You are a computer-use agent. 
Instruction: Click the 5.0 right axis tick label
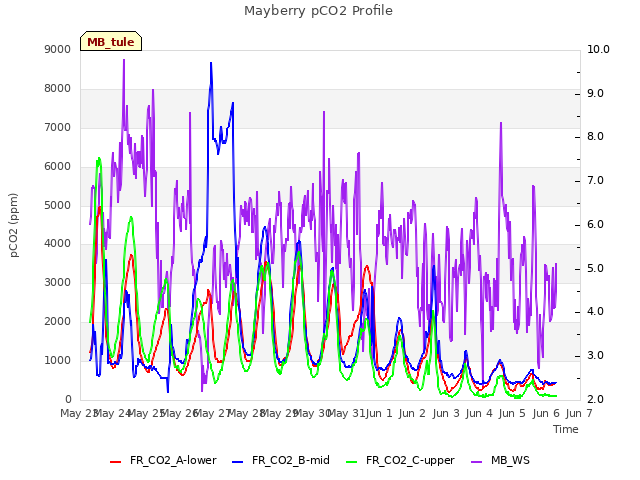(x=595, y=269)
